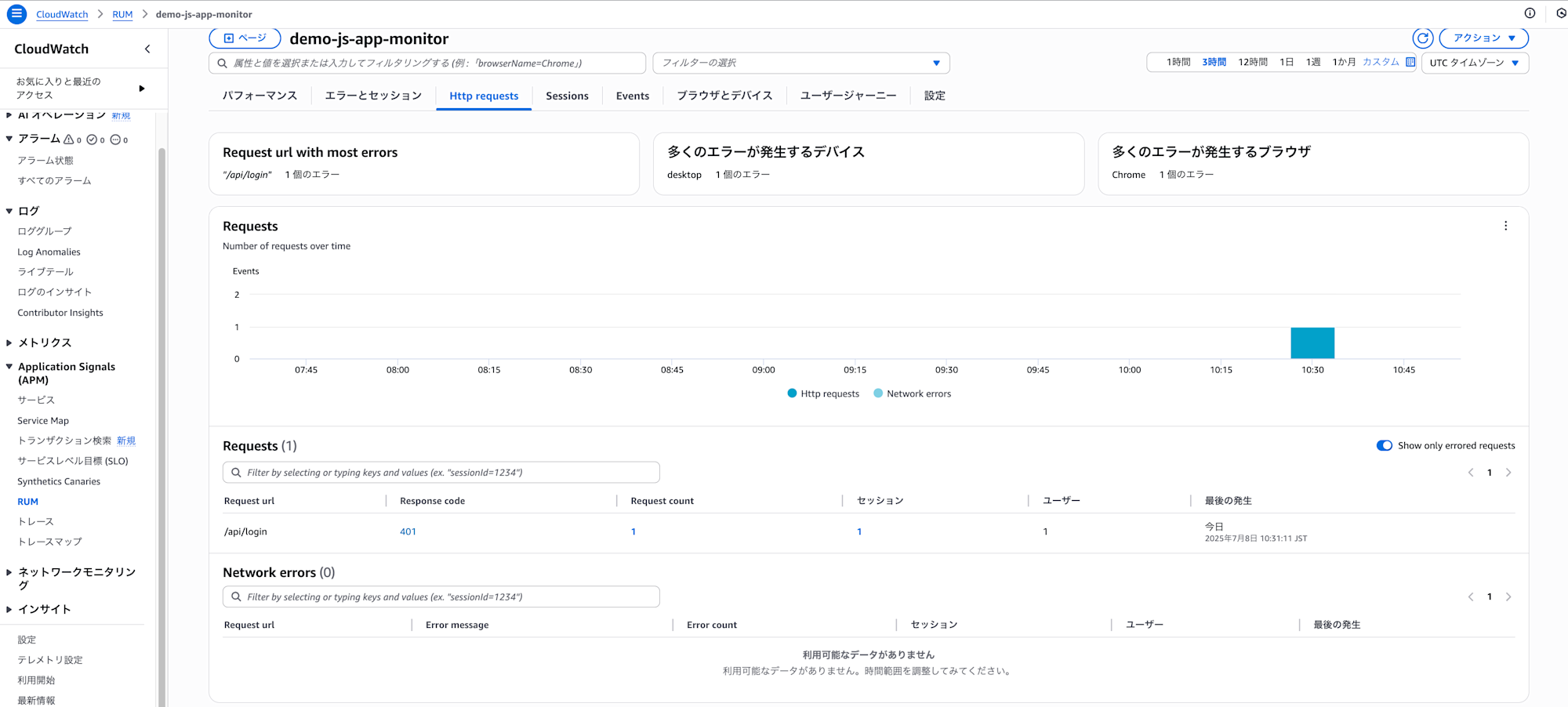Collapse the アラーム sidebar section
Viewport: 1568px width, 707px height.
coord(9,139)
